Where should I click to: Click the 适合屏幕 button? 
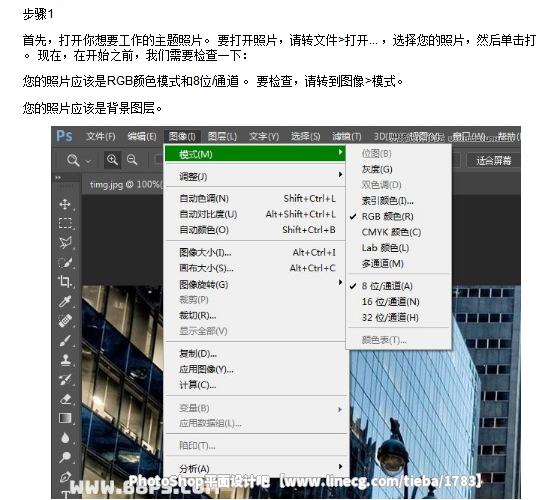click(494, 160)
